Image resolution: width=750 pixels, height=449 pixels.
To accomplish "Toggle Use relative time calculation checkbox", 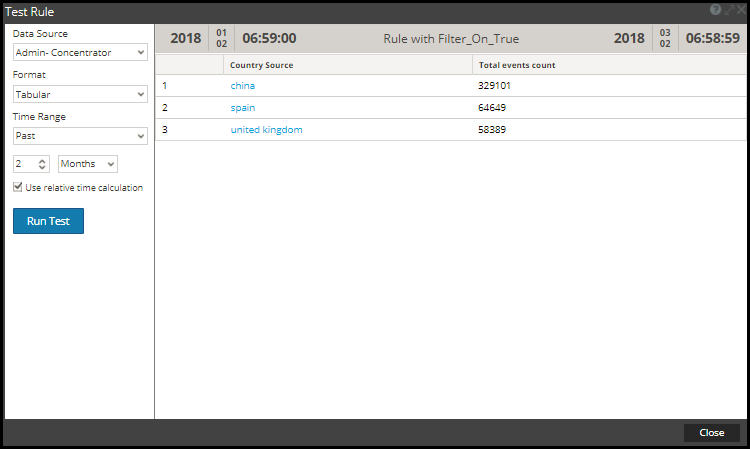I will [18, 187].
